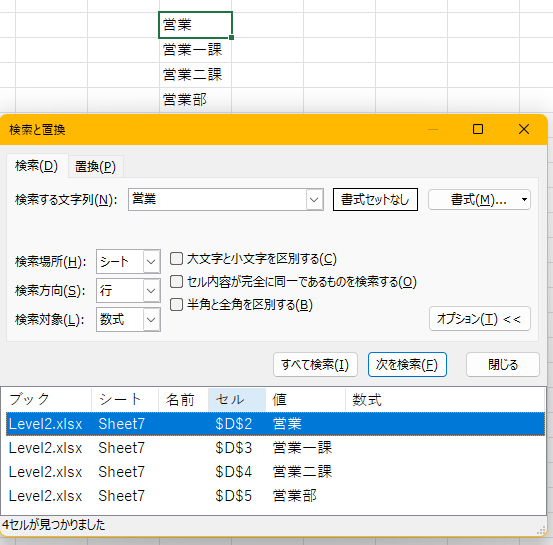Click the selected spreadsheet cell containing 営業
553x545 pixels.
coord(195,25)
